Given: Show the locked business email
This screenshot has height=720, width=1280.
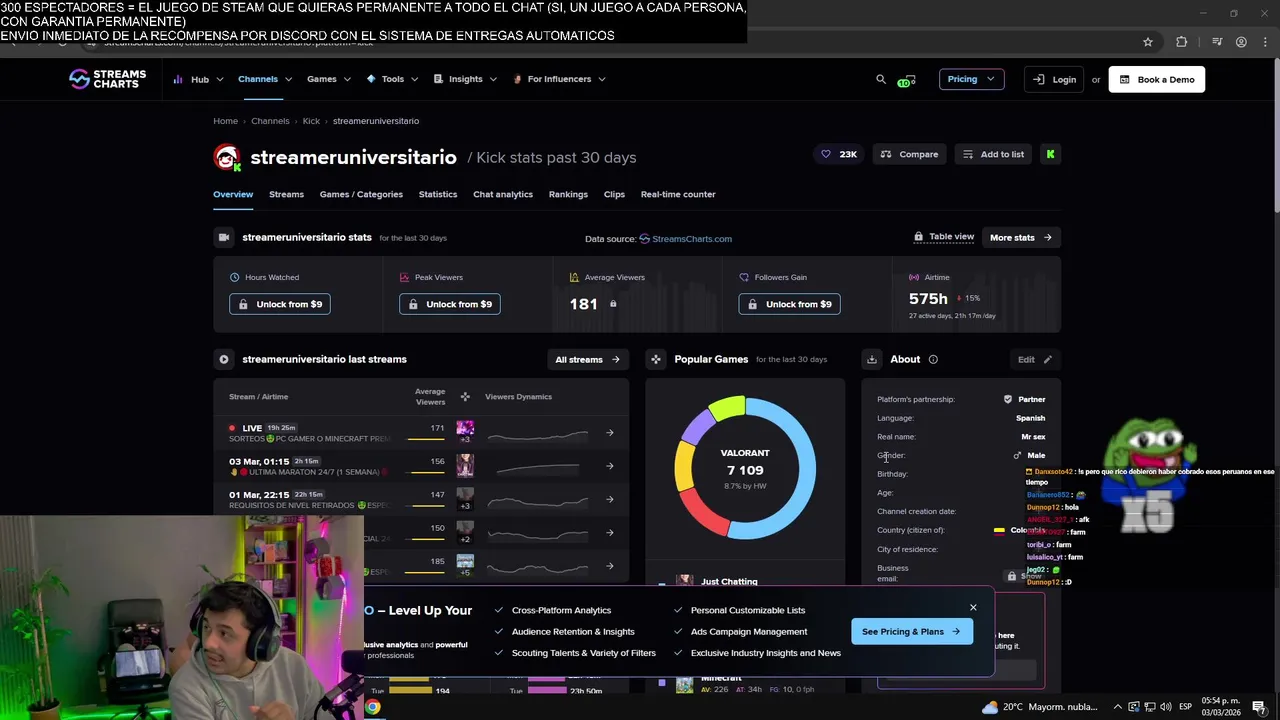Looking at the screenshot, I should coord(1025,576).
